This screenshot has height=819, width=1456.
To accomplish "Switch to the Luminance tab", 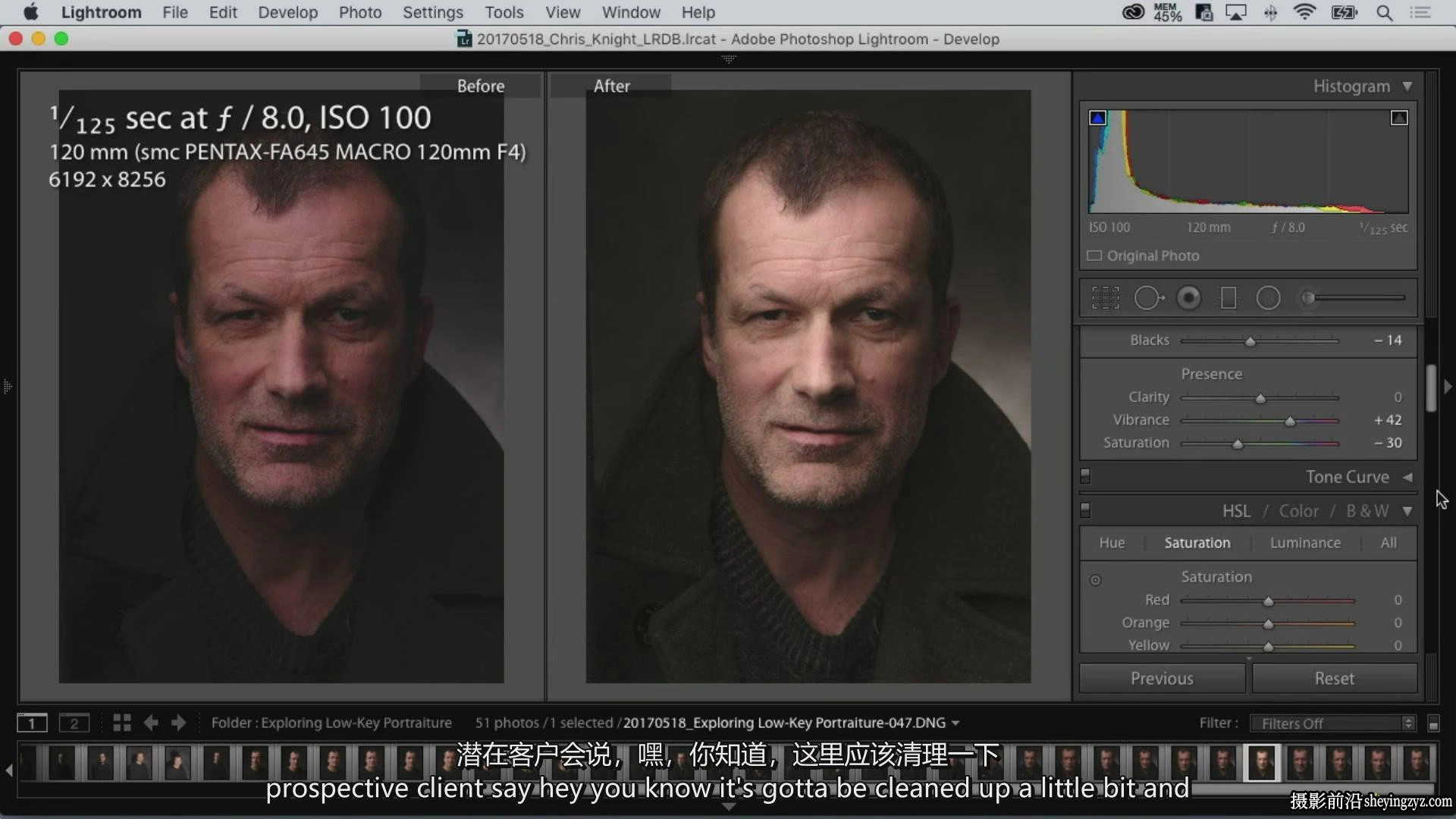I will 1305,543.
